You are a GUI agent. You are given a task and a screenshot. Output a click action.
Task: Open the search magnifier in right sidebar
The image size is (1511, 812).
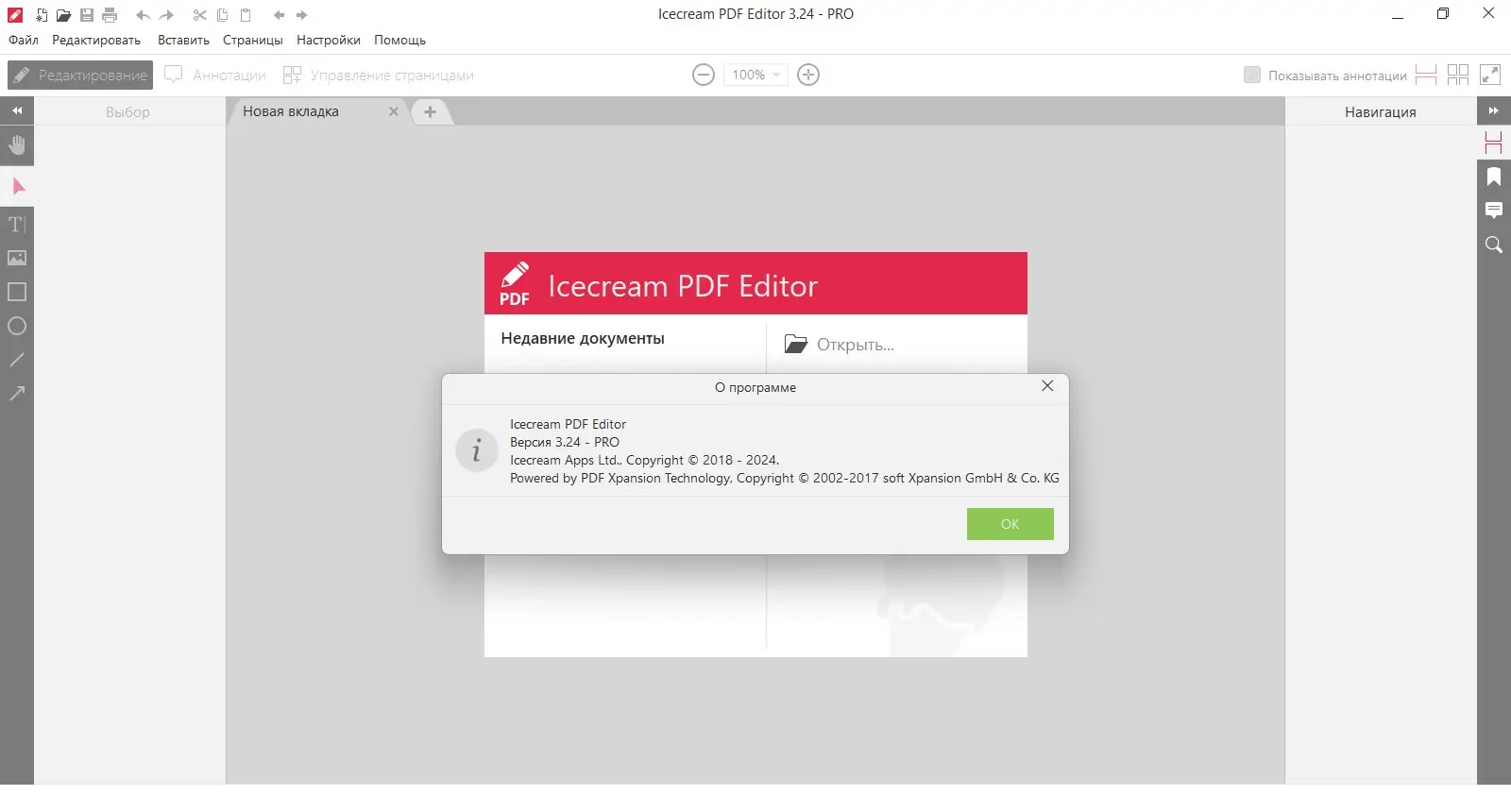(1494, 245)
